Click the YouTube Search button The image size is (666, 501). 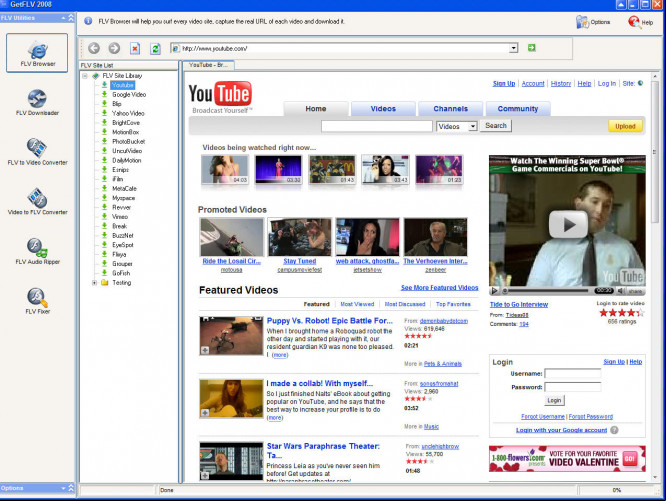click(496, 126)
